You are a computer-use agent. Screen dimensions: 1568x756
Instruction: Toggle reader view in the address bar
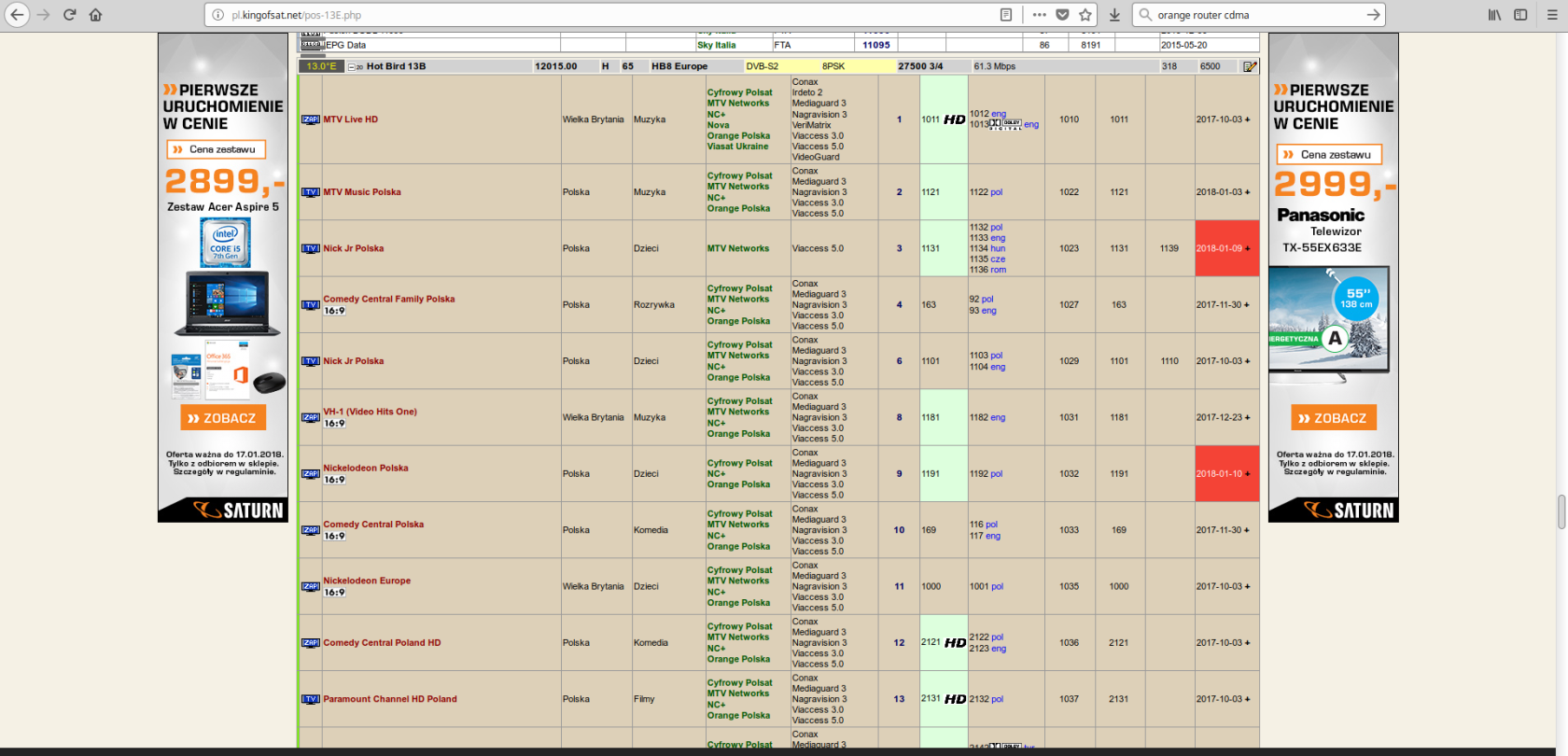pyautogui.click(x=1006, y=15)
